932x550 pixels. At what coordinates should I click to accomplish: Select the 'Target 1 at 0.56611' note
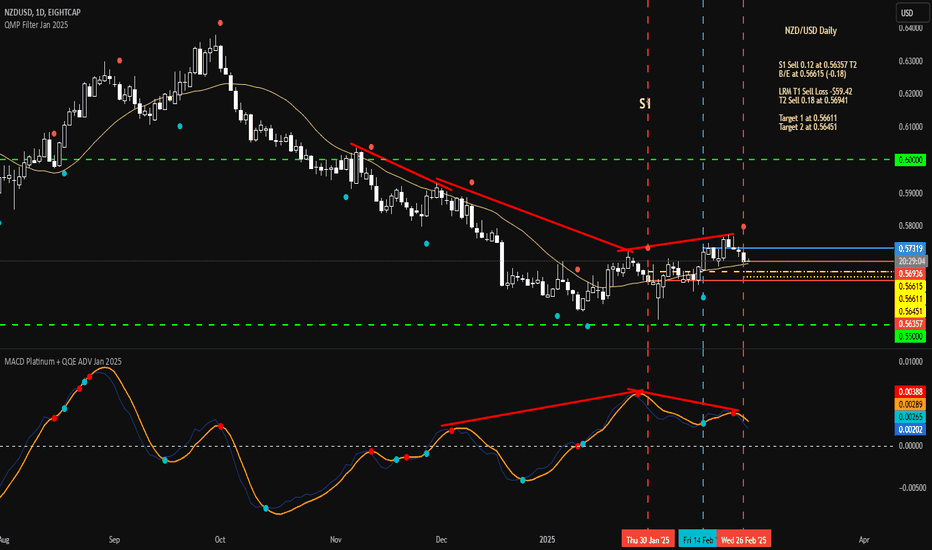coord(808,118)
